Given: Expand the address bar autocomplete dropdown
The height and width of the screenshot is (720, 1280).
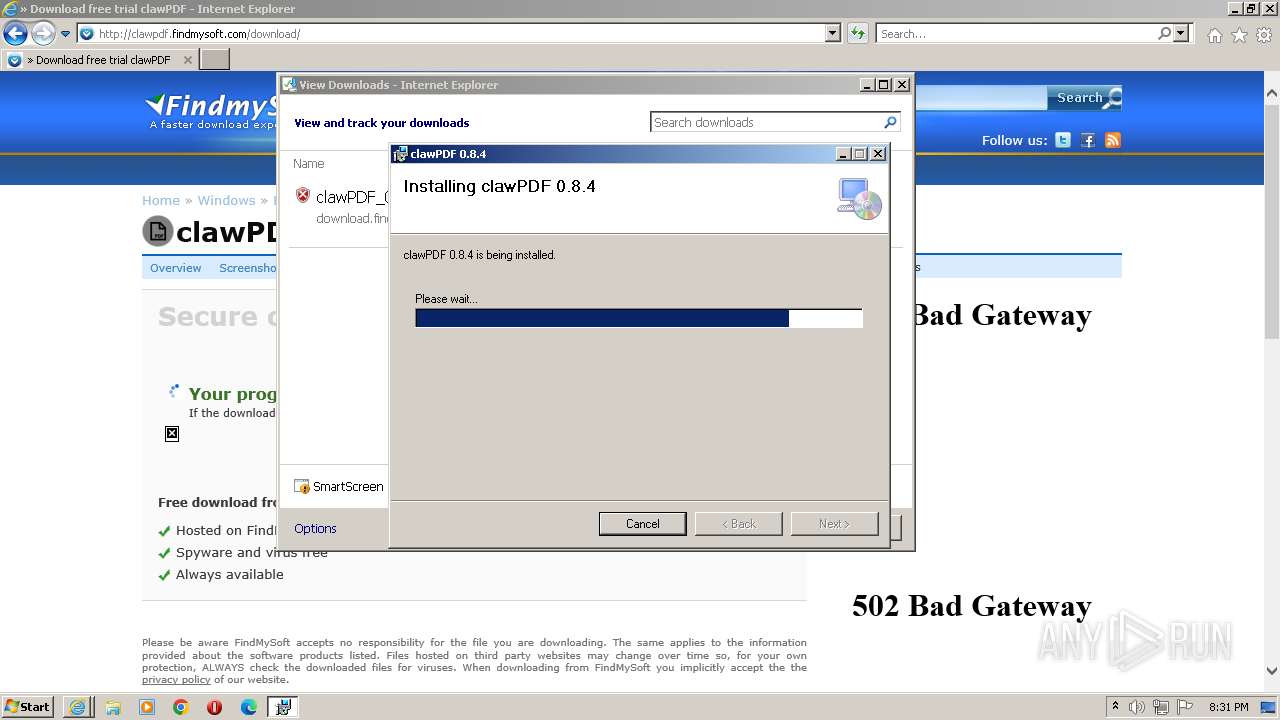Looking at the screenshot, I should [x=833, y=33].
